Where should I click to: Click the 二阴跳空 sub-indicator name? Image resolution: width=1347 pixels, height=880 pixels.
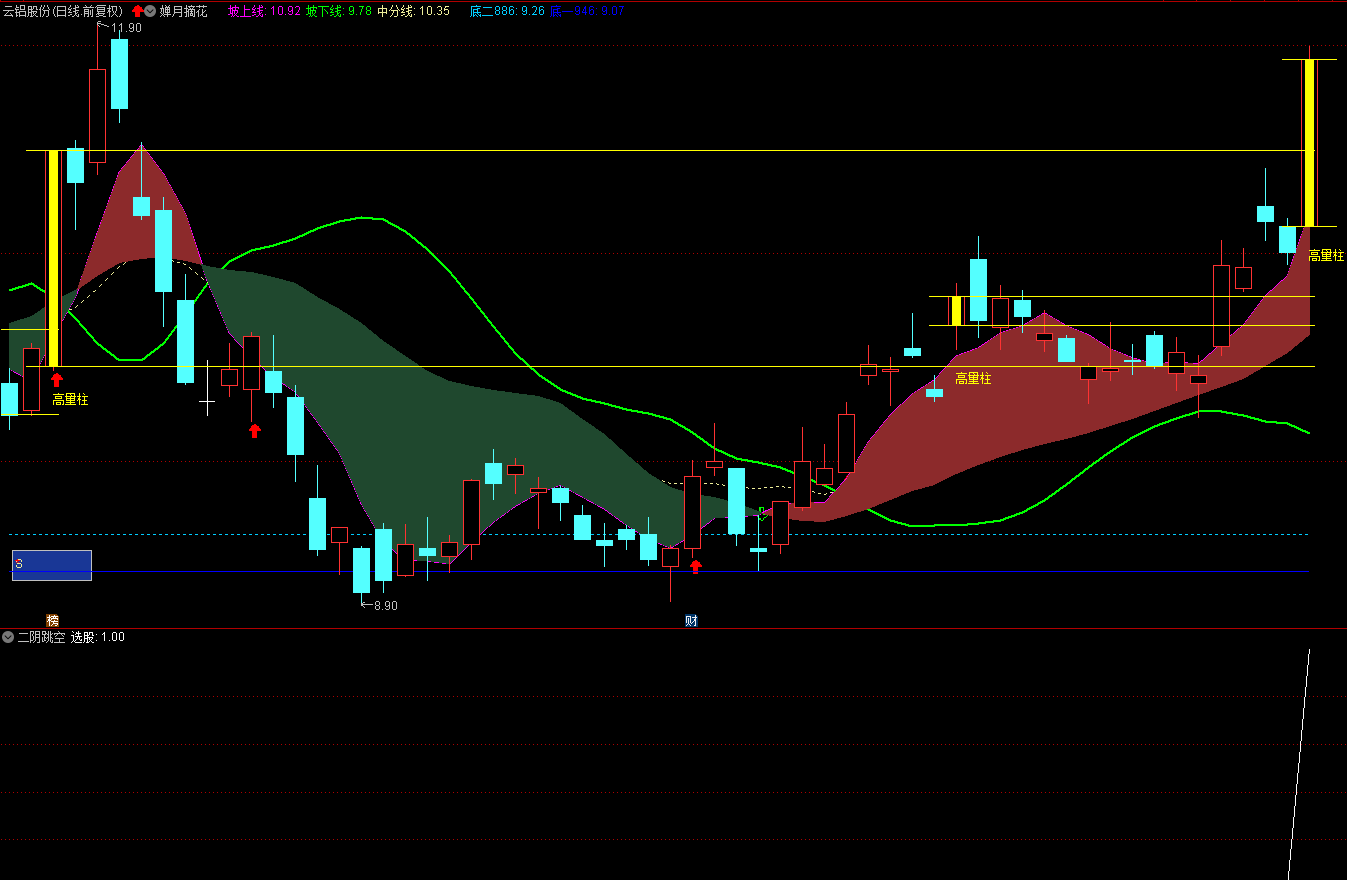pos(41,637)
